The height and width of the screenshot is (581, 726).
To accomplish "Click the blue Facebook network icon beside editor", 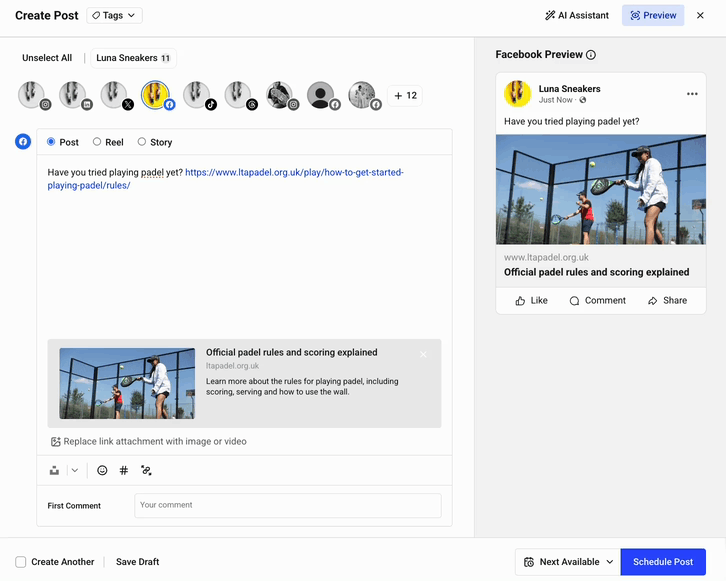I will tap(23, 142).
